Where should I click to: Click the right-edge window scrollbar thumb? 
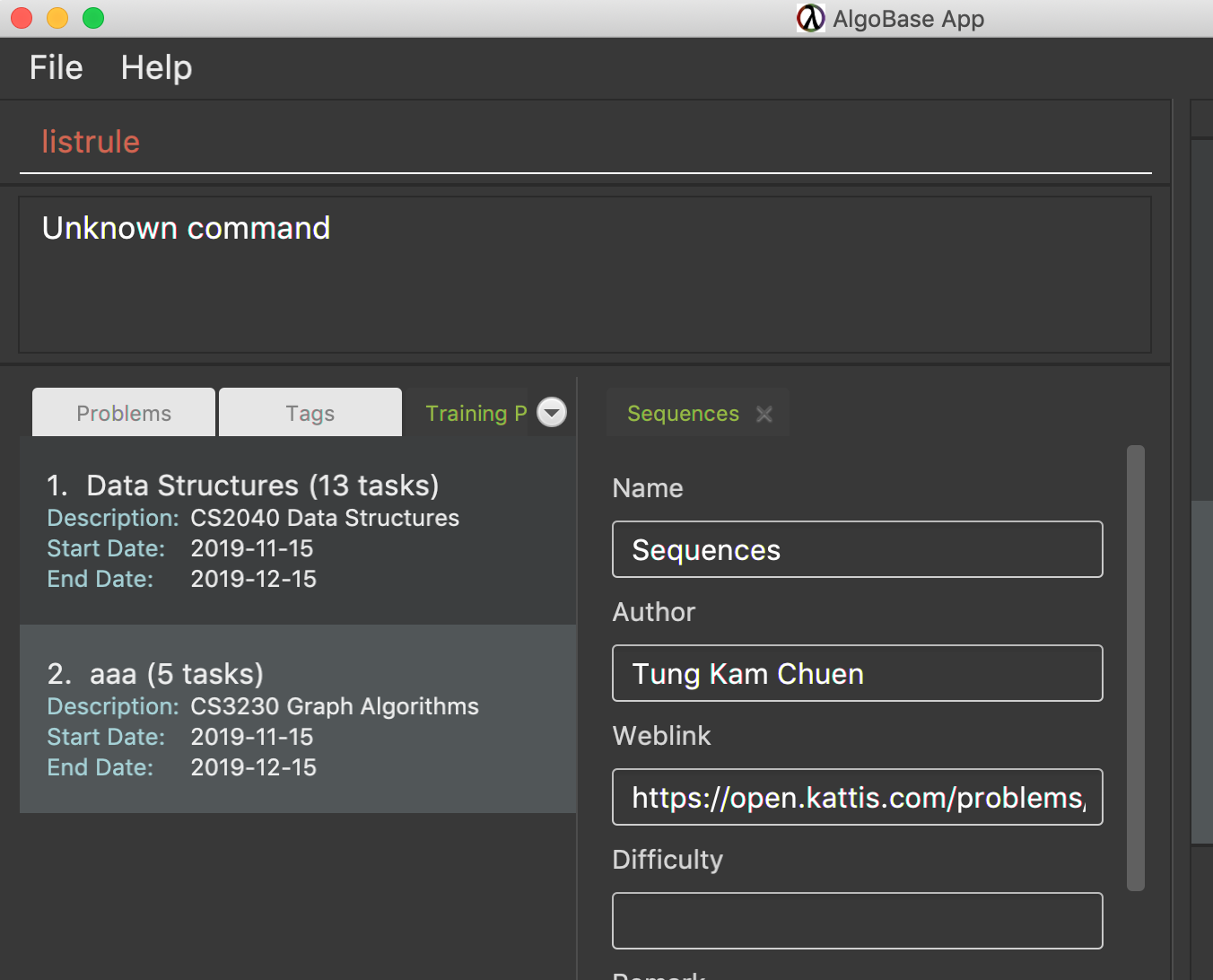[x=1202, y=673]
